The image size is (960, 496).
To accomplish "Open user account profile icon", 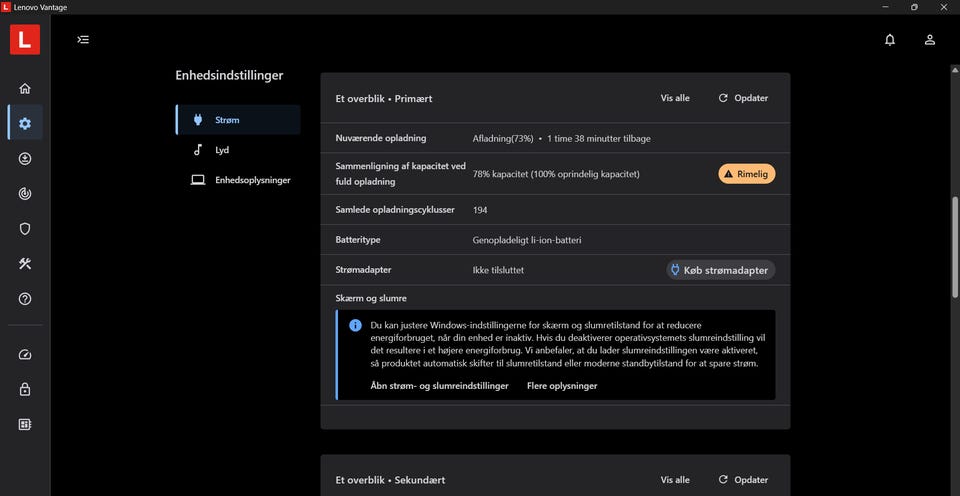I will (929, 40).
